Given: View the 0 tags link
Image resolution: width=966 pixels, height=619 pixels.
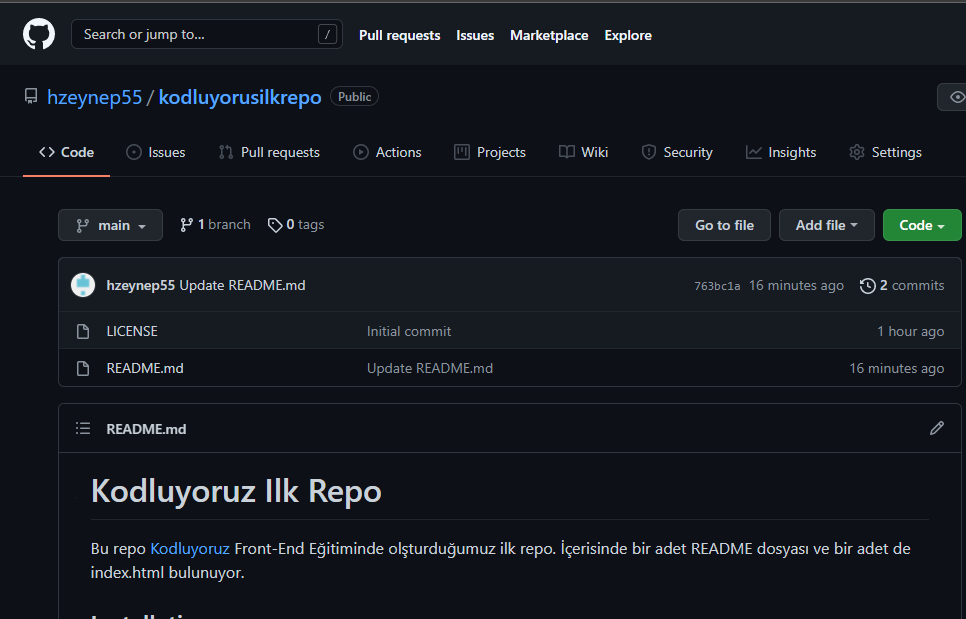Looking at the screenshot, I should click(296, 225).
